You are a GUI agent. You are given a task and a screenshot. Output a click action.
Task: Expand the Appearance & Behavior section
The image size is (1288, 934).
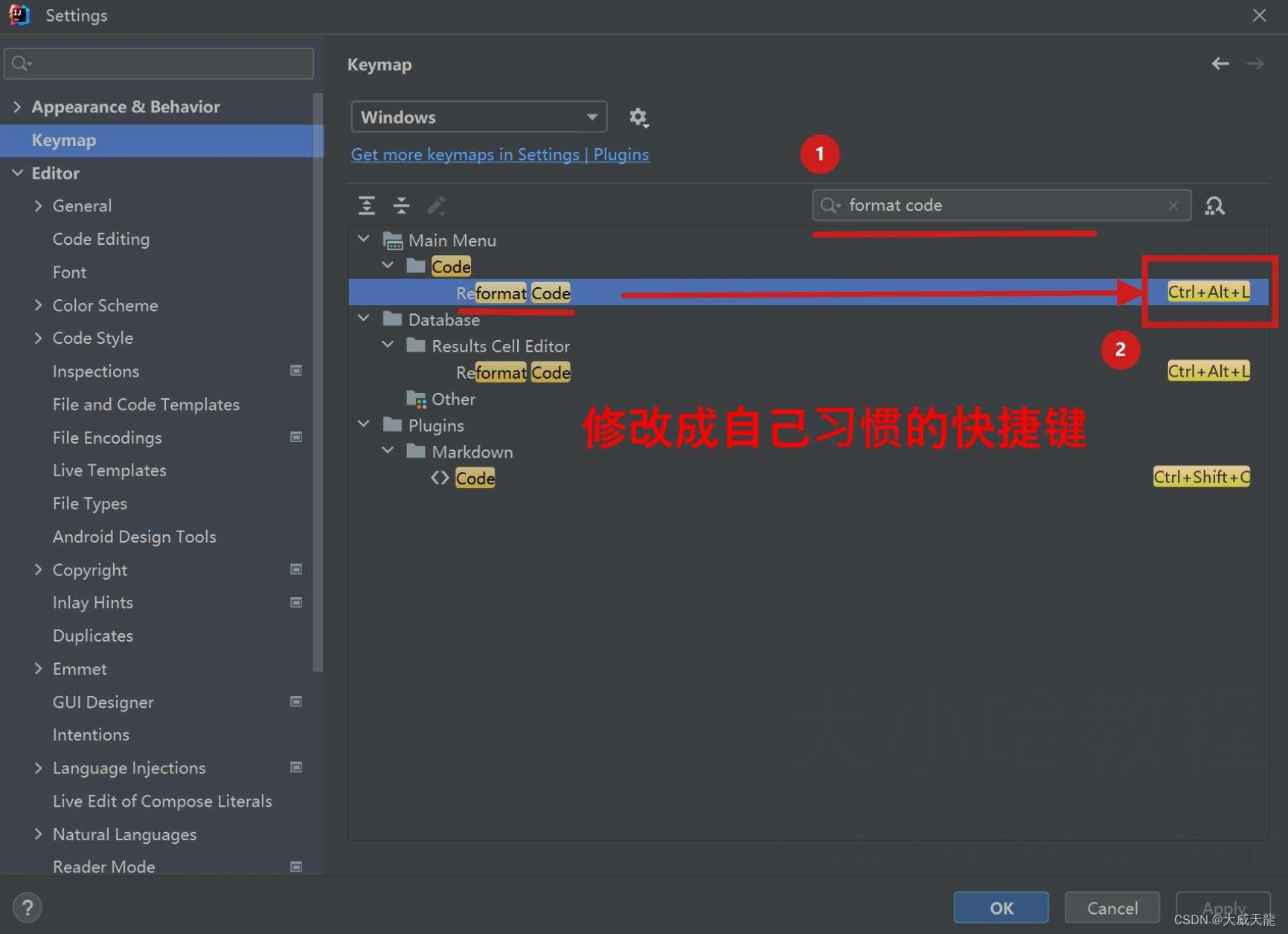[x=17, y=106]
